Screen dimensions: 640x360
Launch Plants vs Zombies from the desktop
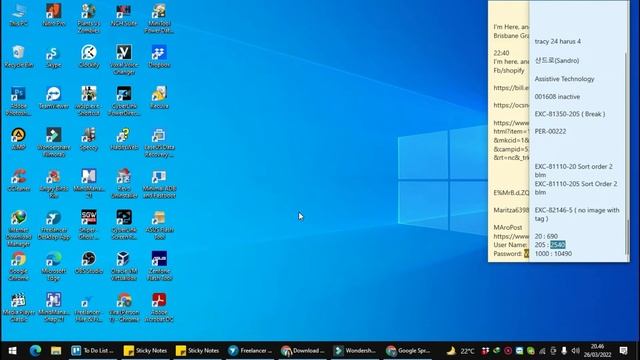click(x=89, y=18)
